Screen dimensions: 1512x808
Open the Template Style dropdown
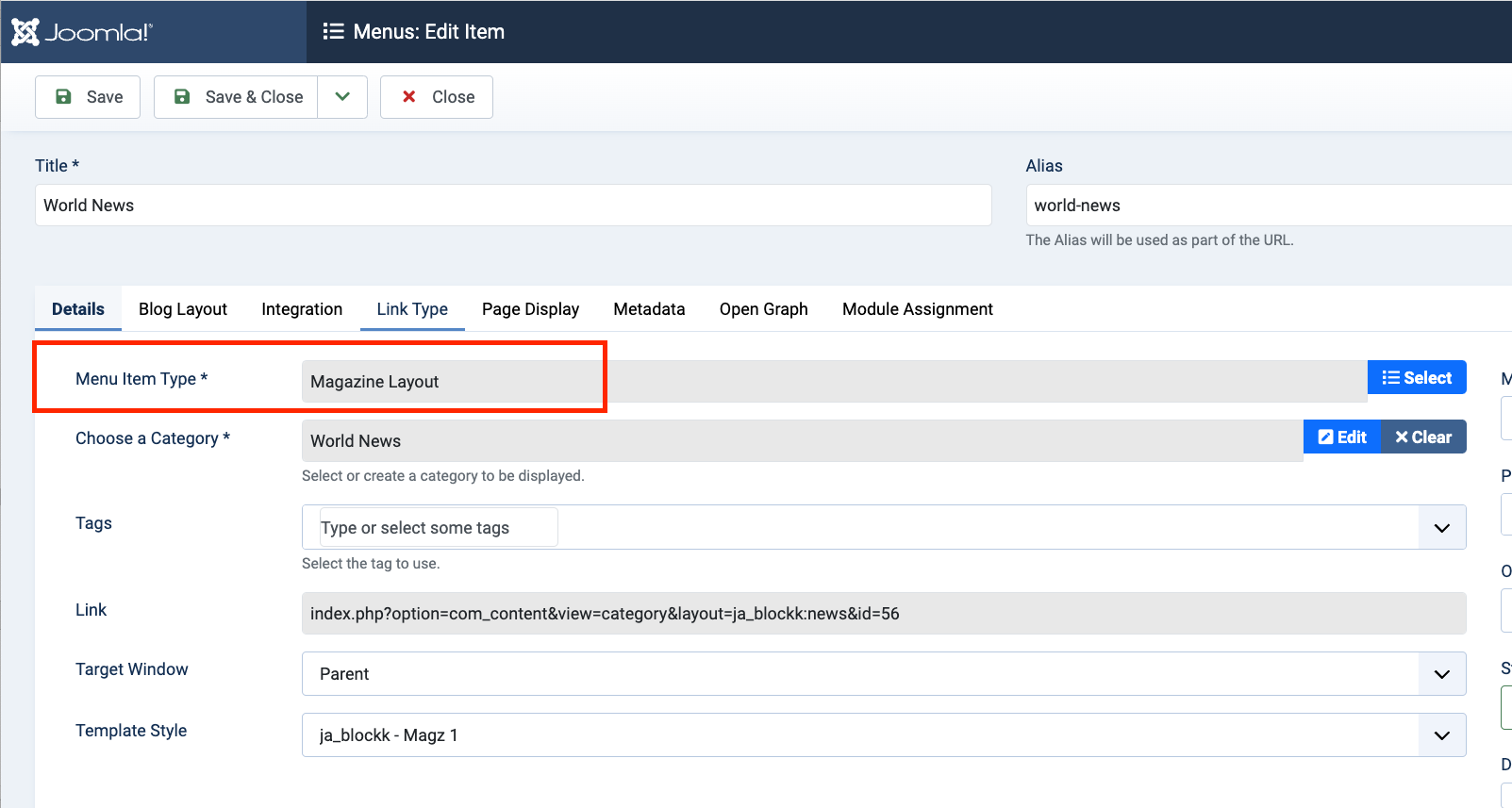pos(883,735)
